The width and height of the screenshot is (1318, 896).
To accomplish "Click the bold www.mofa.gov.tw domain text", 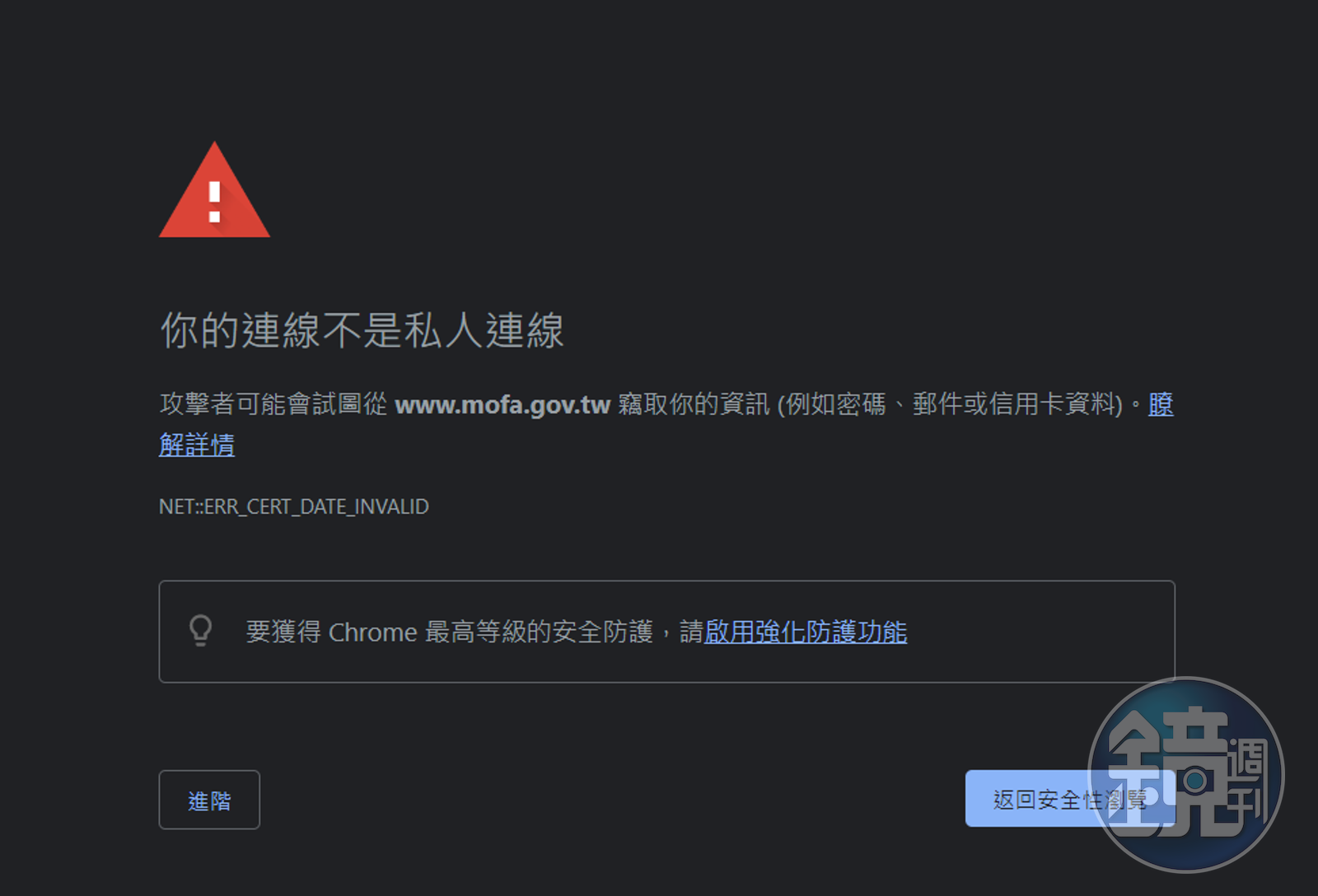I will point(502,405).
